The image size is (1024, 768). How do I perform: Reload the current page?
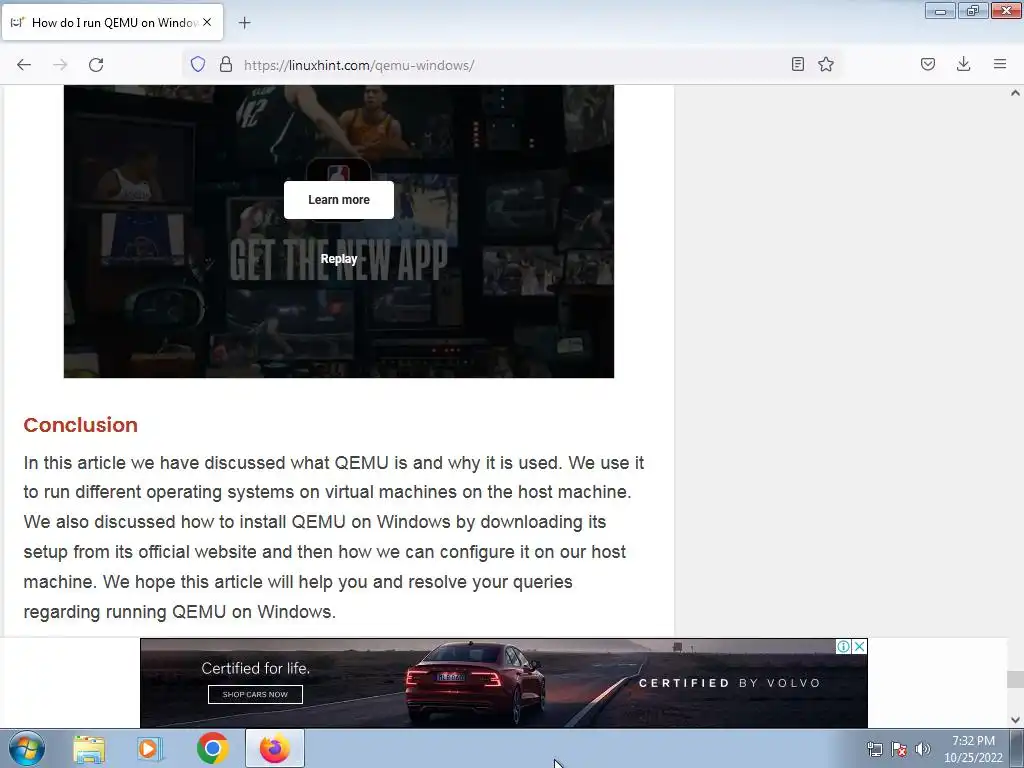tap(96, 65)
